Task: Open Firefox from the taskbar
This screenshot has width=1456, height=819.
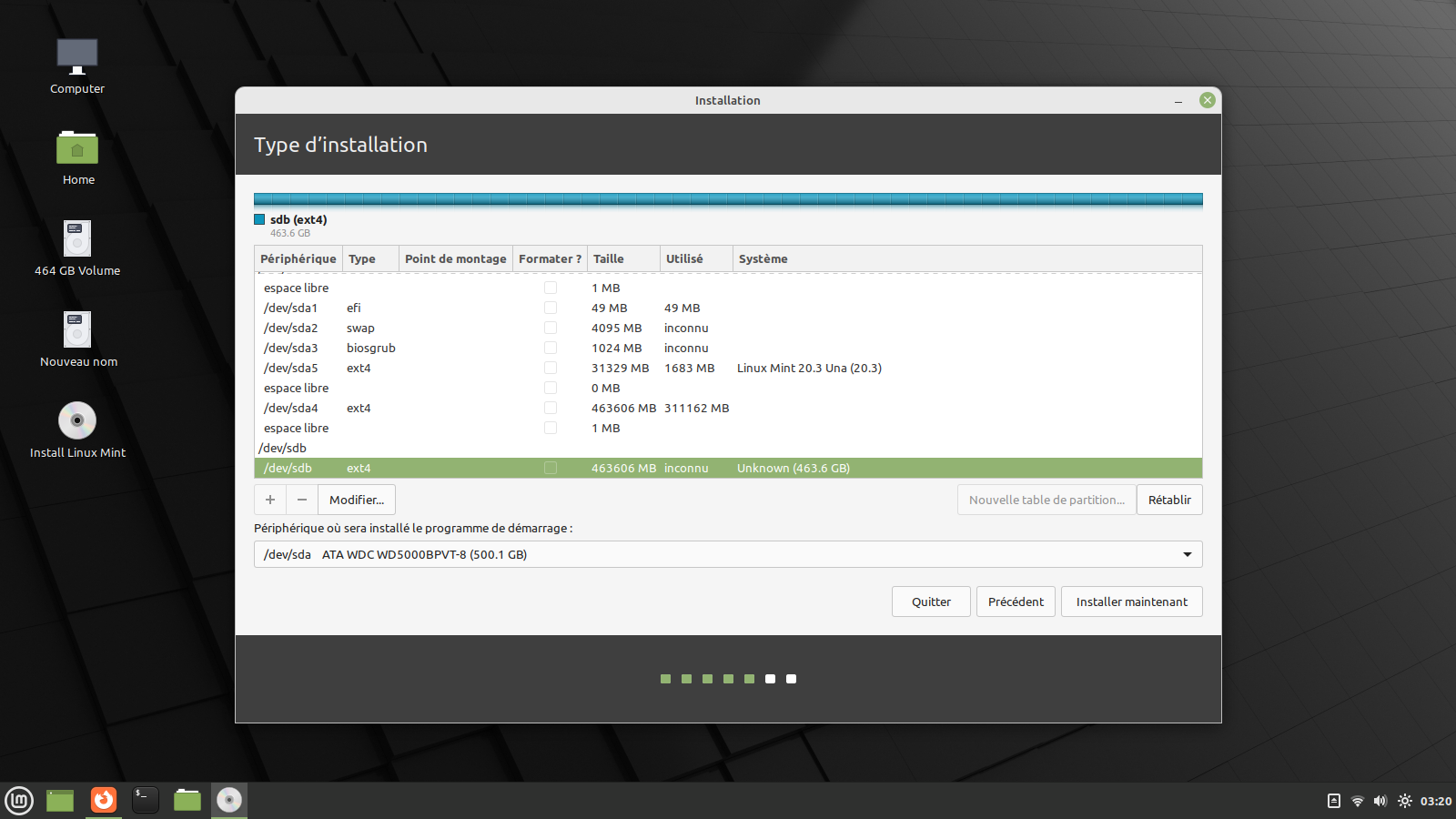Action: point(104,800)
